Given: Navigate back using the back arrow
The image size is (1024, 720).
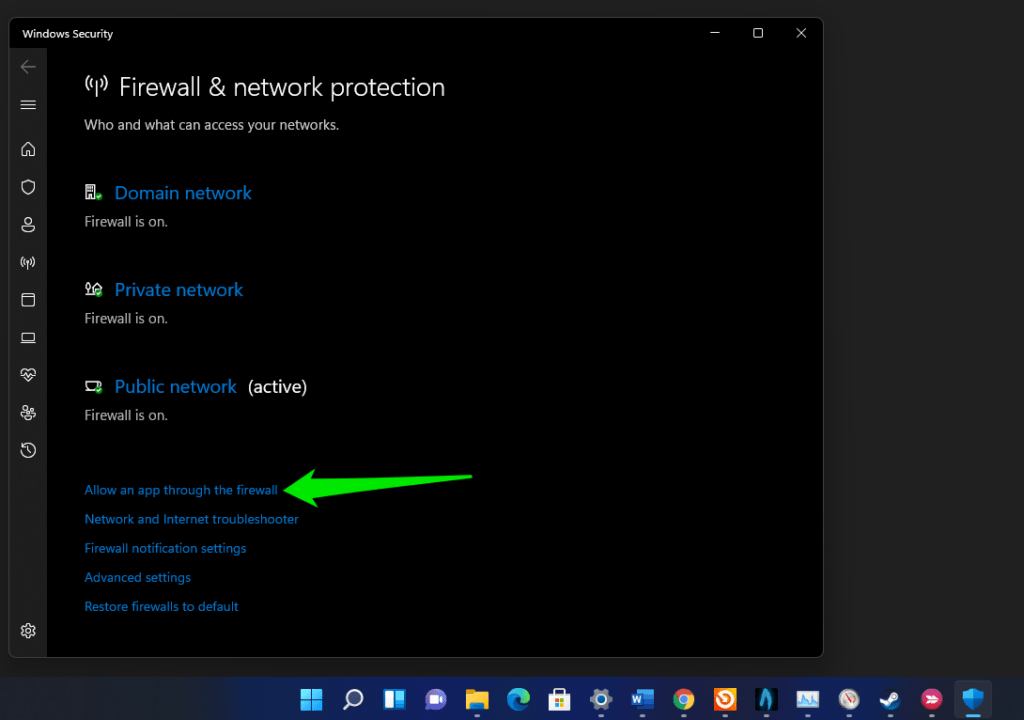Looking at the screenshot, I should (x=27, y=66).
